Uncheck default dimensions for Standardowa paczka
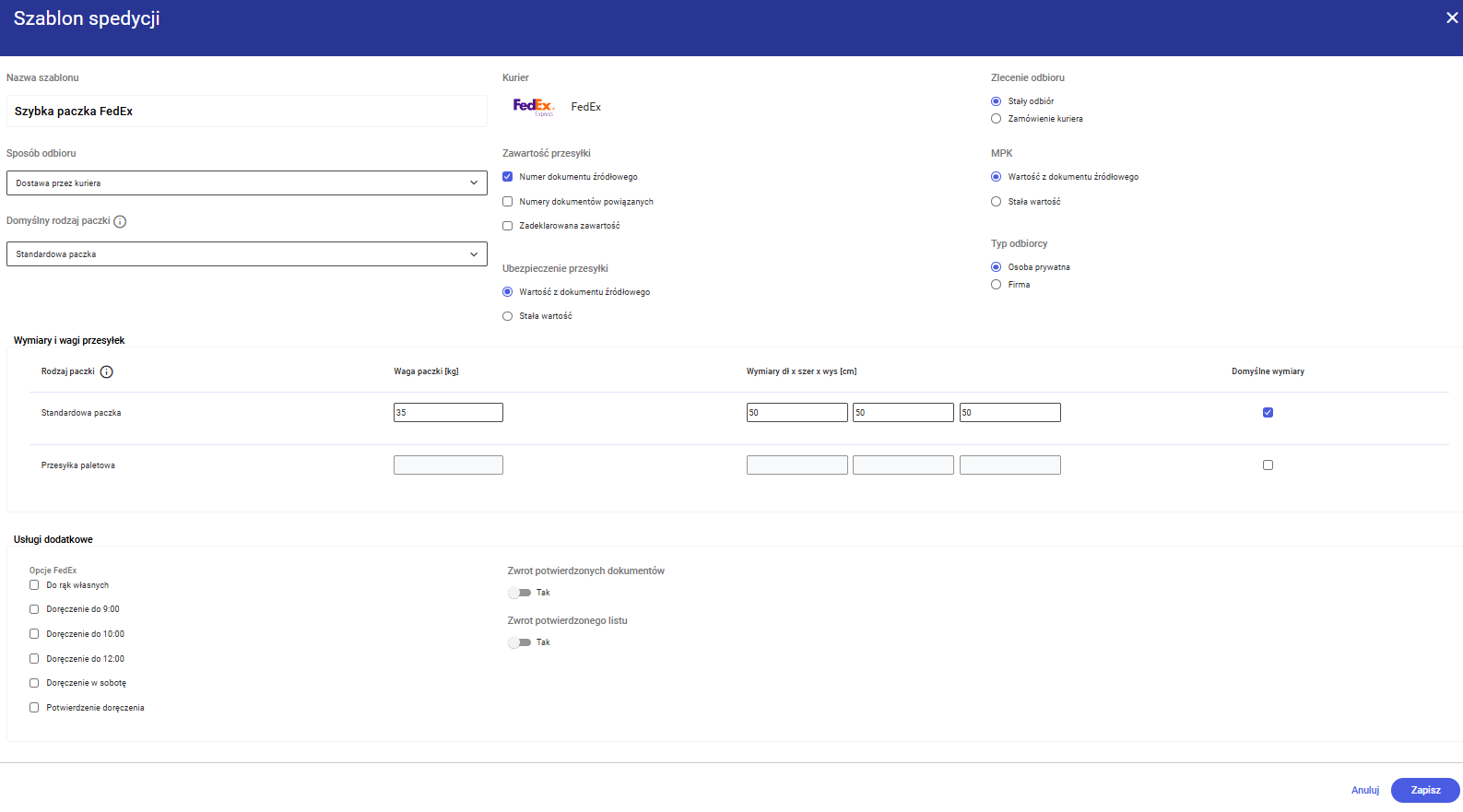This screenshot has width=1463, height=812. point(1268,413)
